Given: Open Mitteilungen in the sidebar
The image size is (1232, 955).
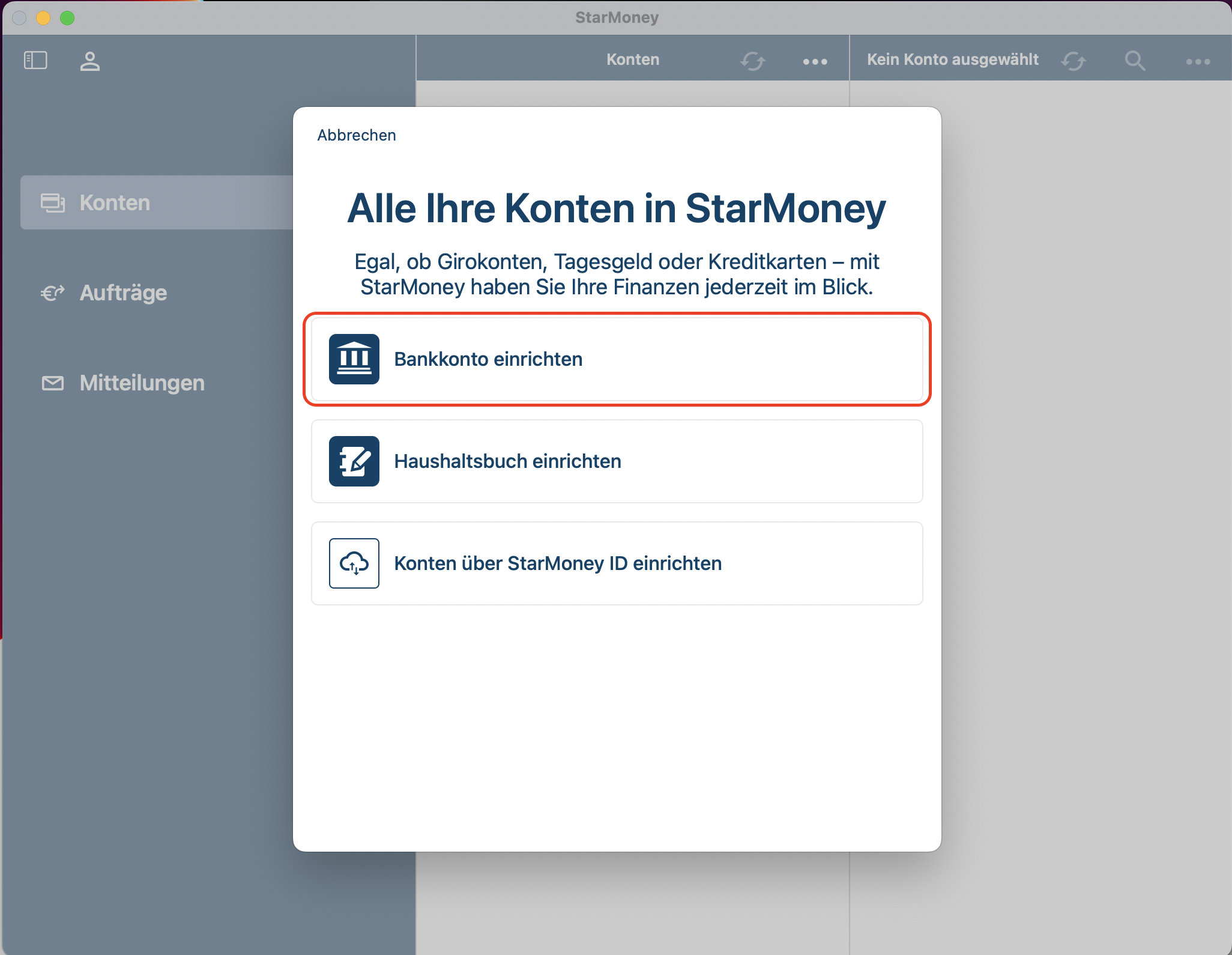Looking at the screenshot, I should click(142, 383).
